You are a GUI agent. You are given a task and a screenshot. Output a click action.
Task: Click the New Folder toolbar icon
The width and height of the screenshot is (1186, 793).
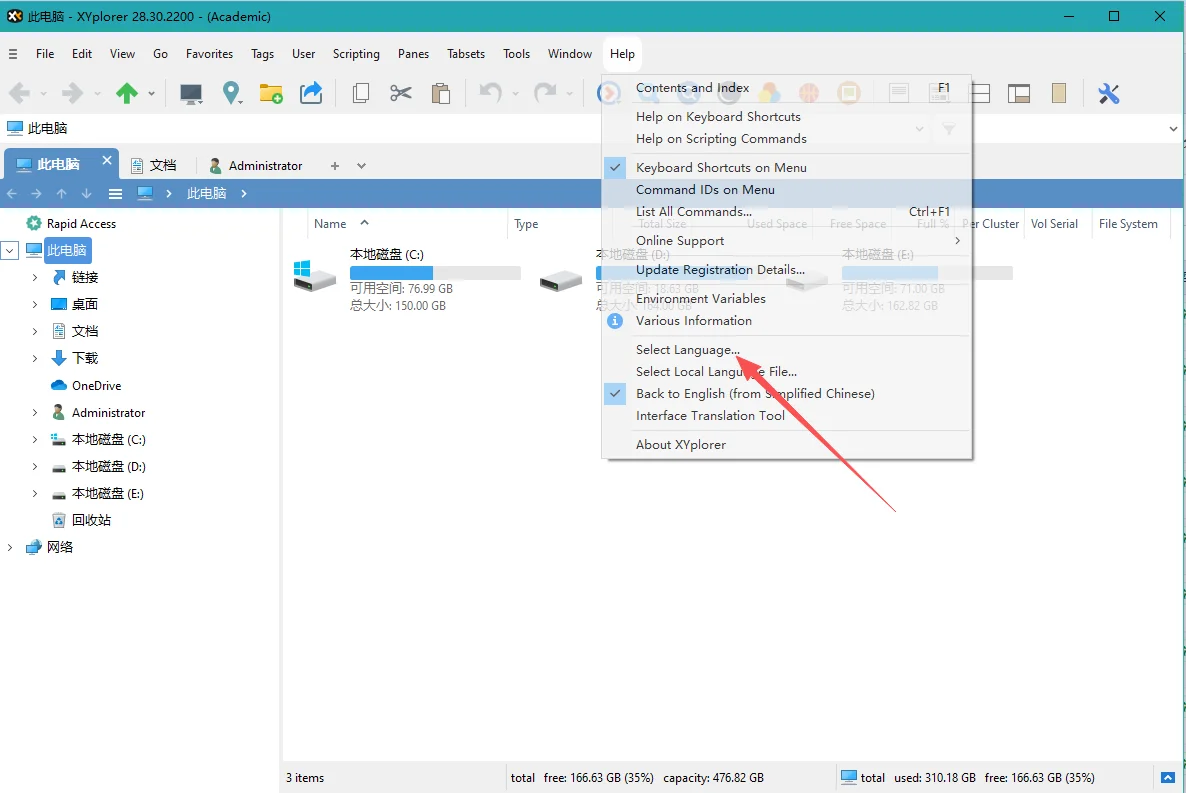point(271,93)
